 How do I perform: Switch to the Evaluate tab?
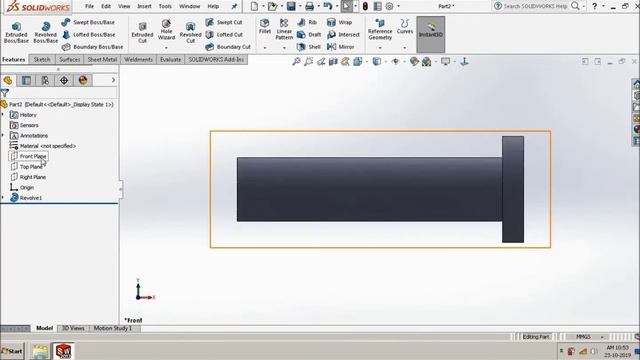pos(170,60)
